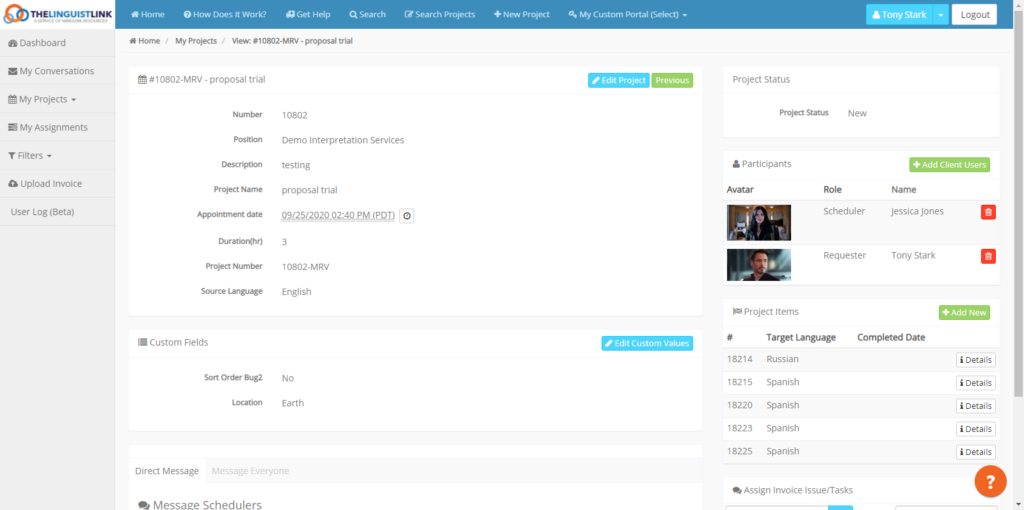Click the Add Client Users button
This screenshot has height=510, width=1024.
pos(949,164)
